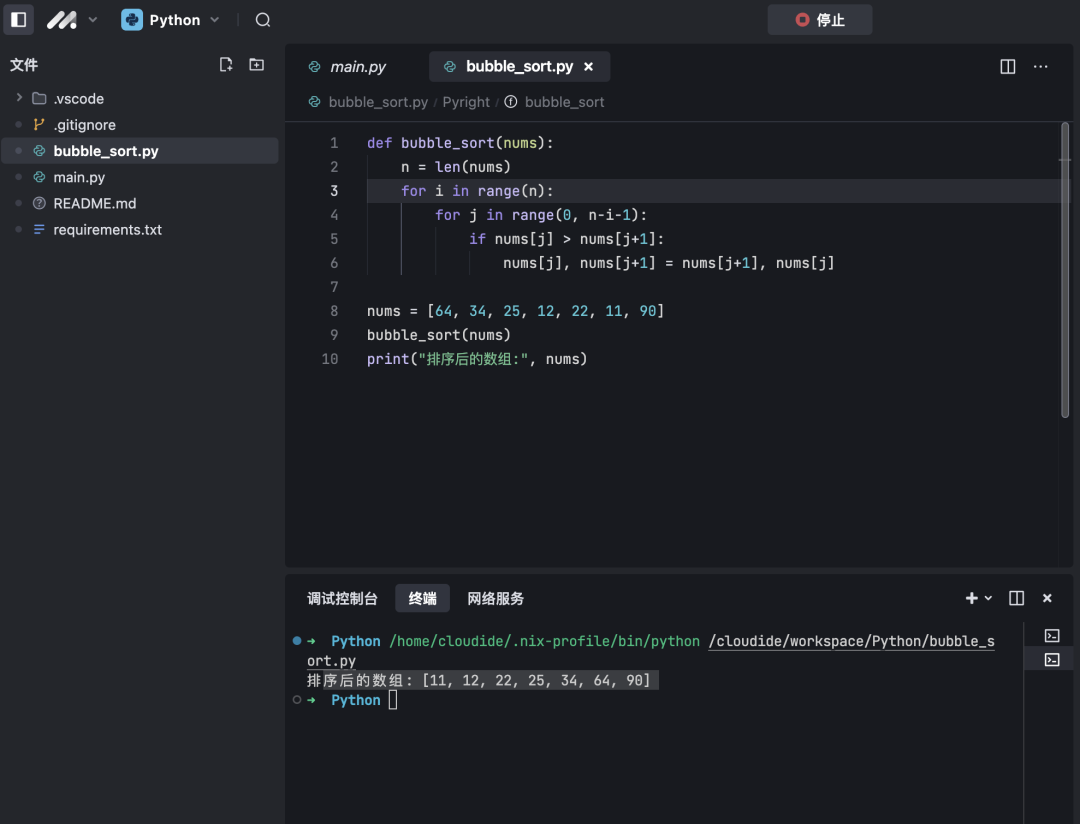Select the first terminal instance icon

[x=1052, y=635]
